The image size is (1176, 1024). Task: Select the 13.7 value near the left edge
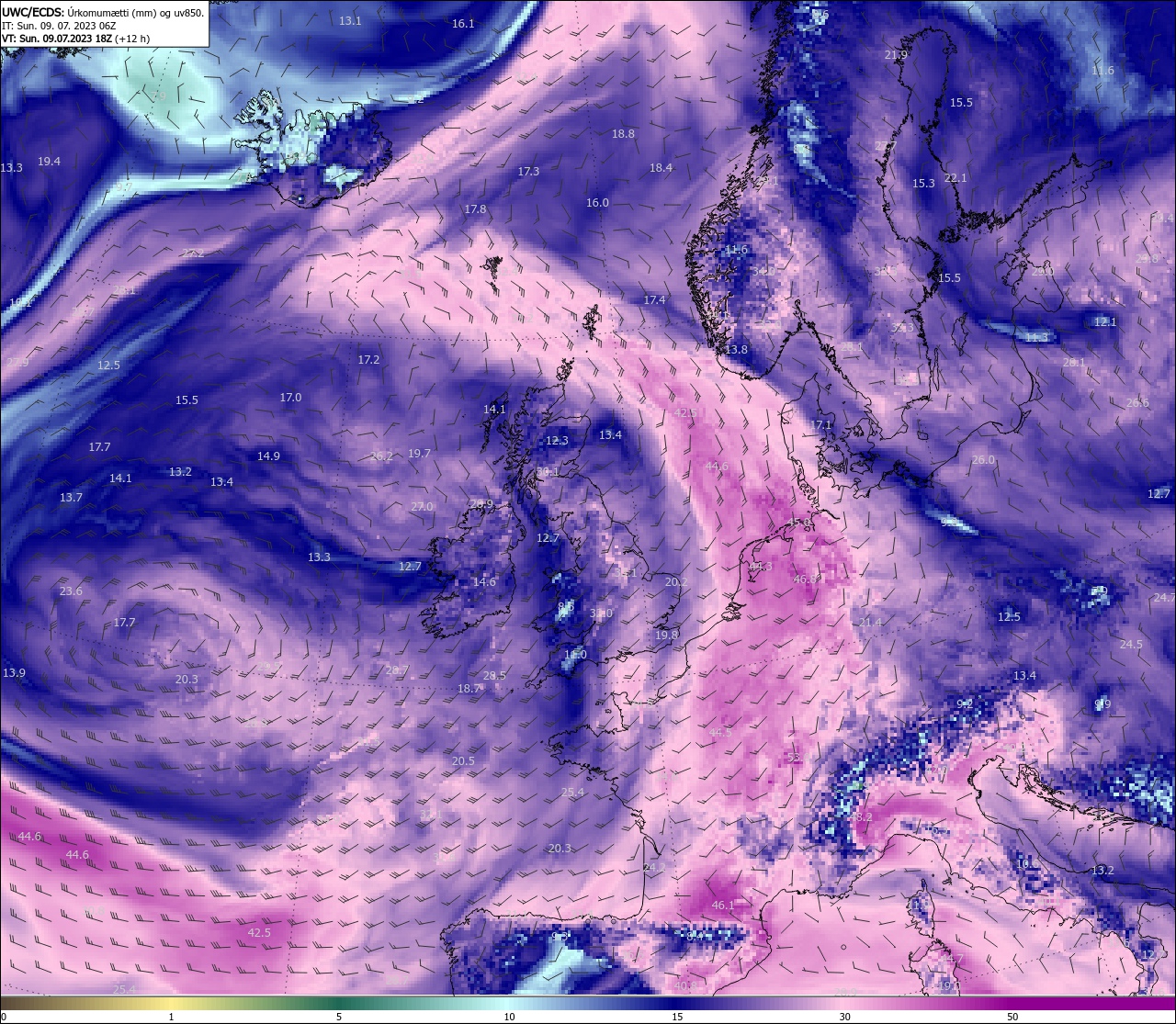coord(71,498)
